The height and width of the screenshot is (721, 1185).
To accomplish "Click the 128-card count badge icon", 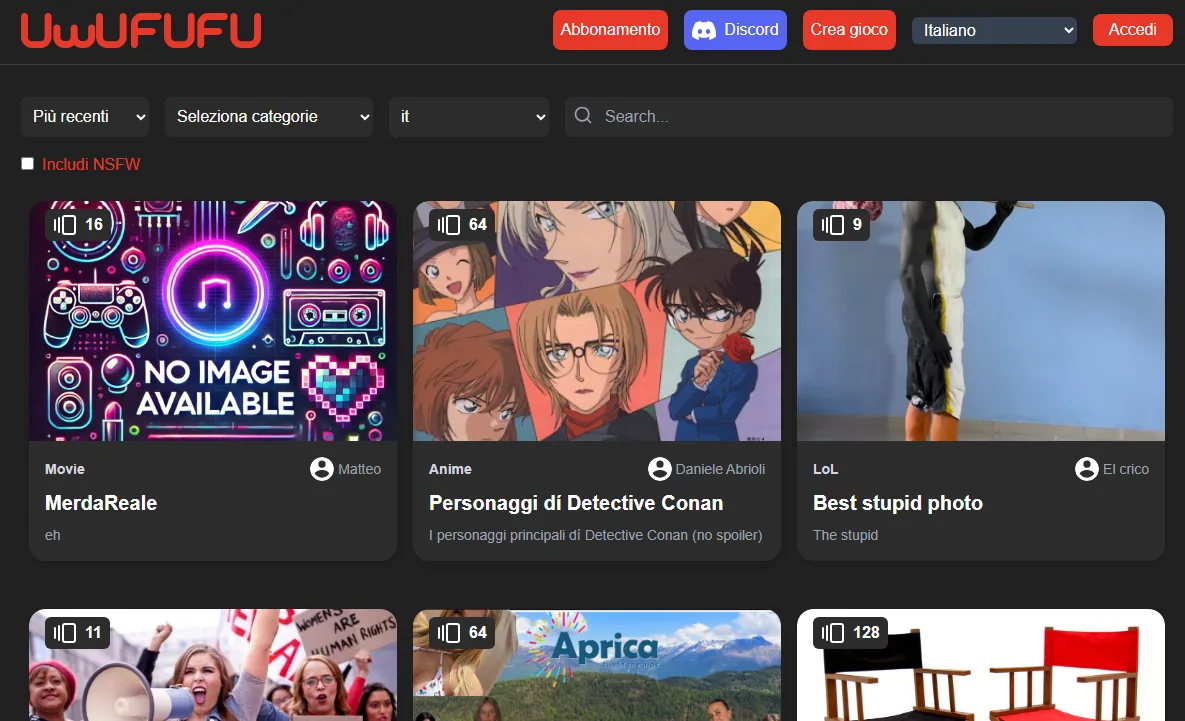I will [x=832, y=633].
